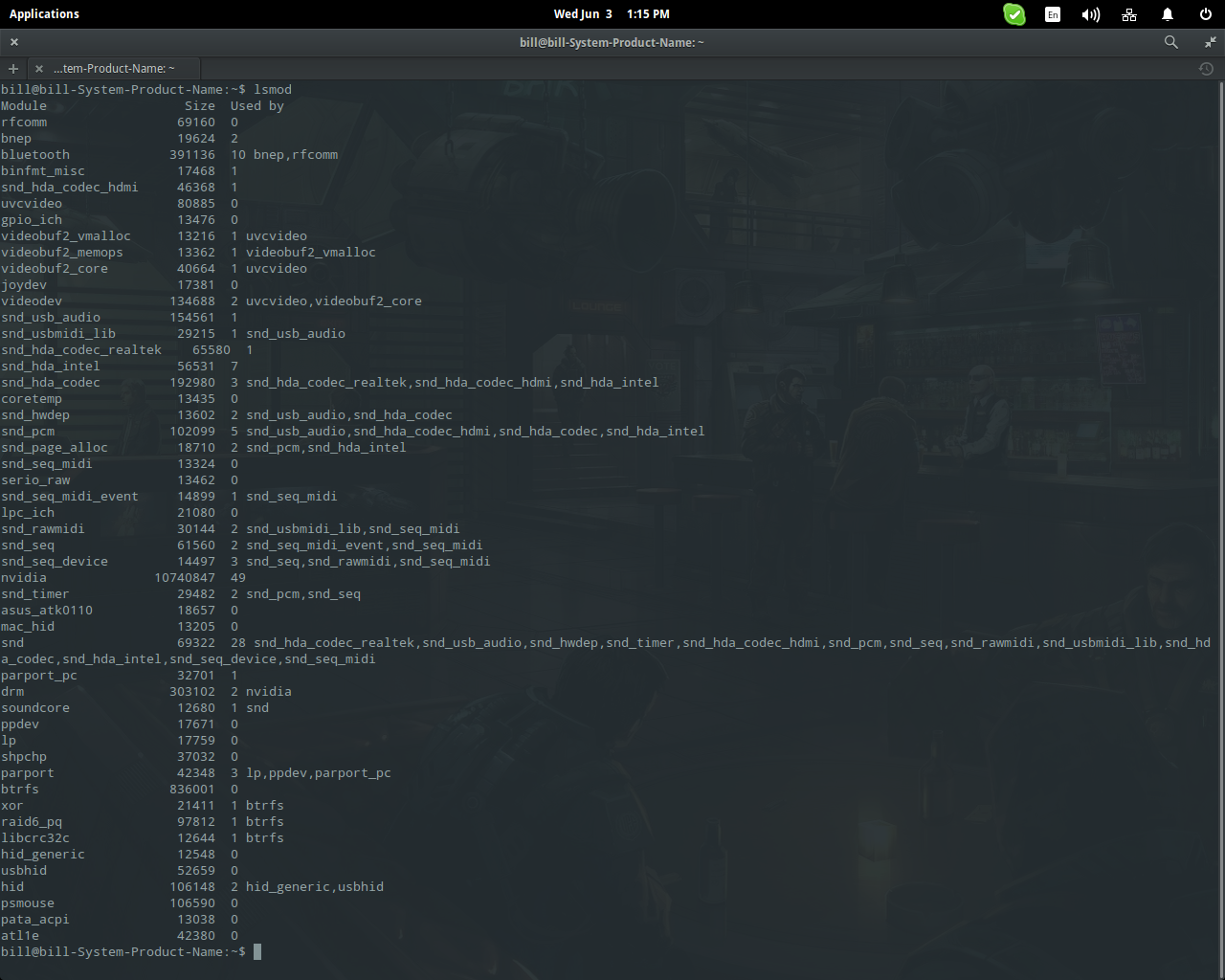
Task: Click the nvidia size value 10740847
Action: 185,578
